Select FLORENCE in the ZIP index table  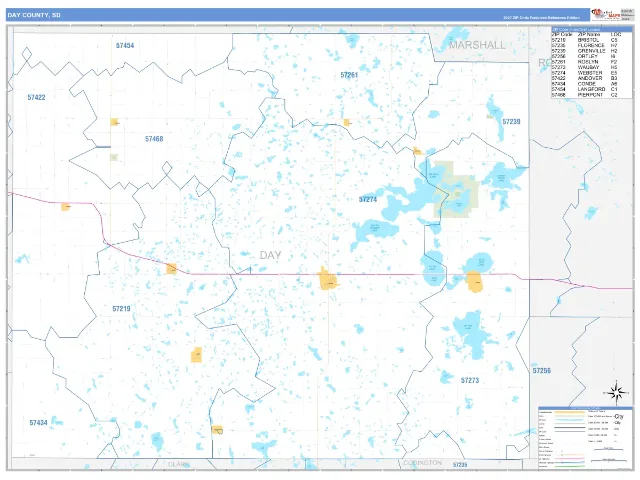[591, 45]
